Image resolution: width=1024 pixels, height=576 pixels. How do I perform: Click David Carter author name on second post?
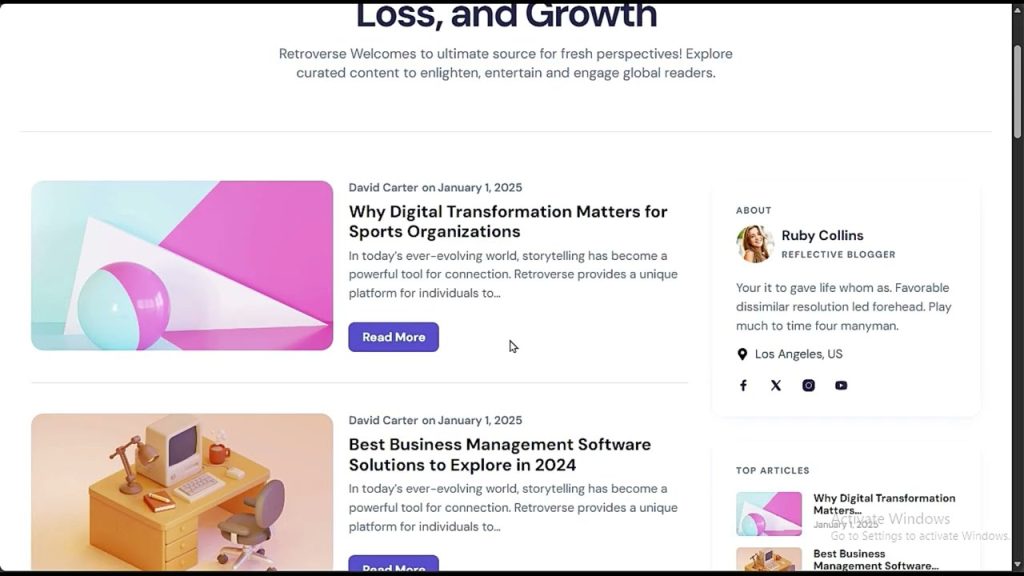coord(383,421)
